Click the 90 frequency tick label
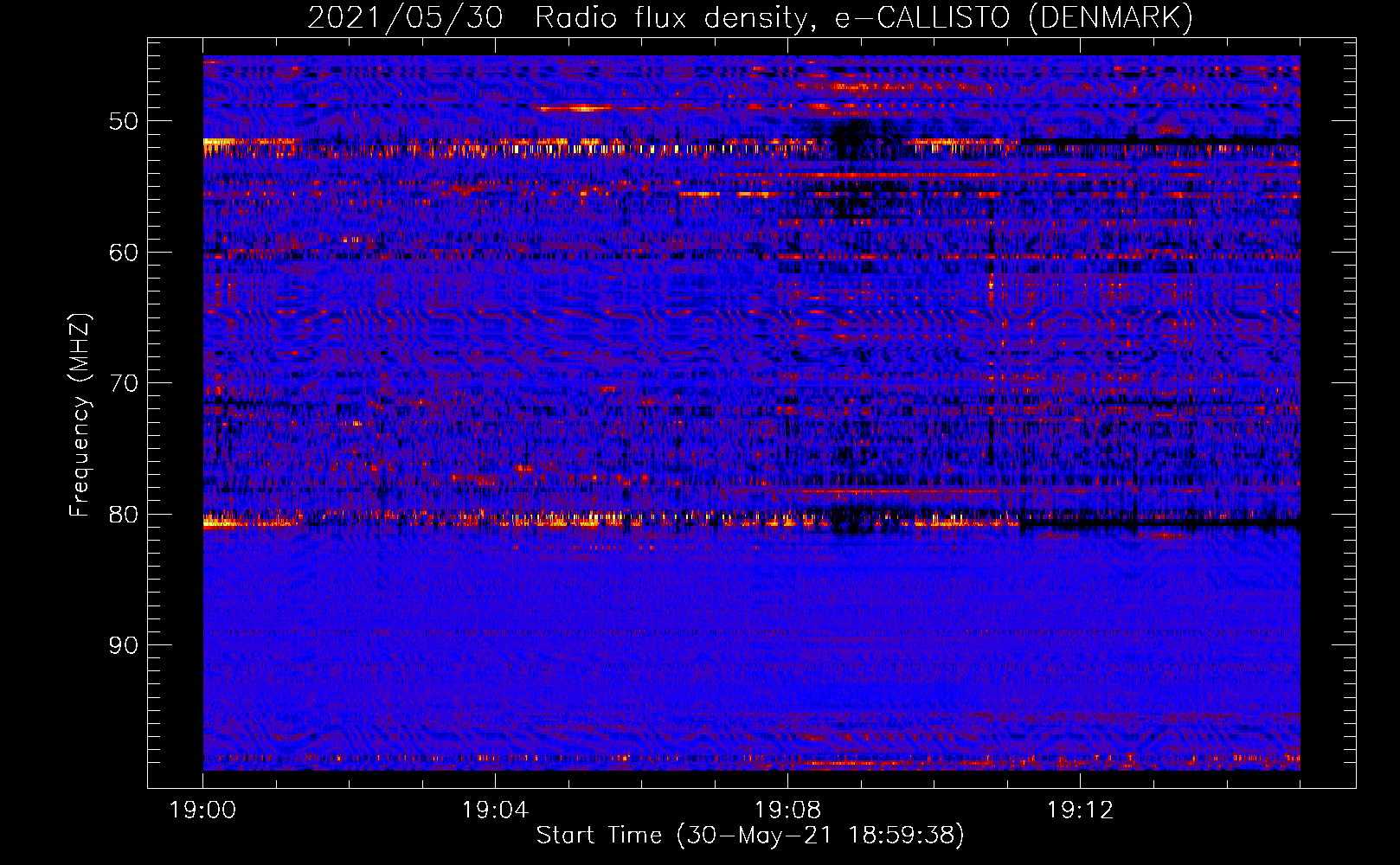Screen dimensions: 1400x865 click(124, 645)
